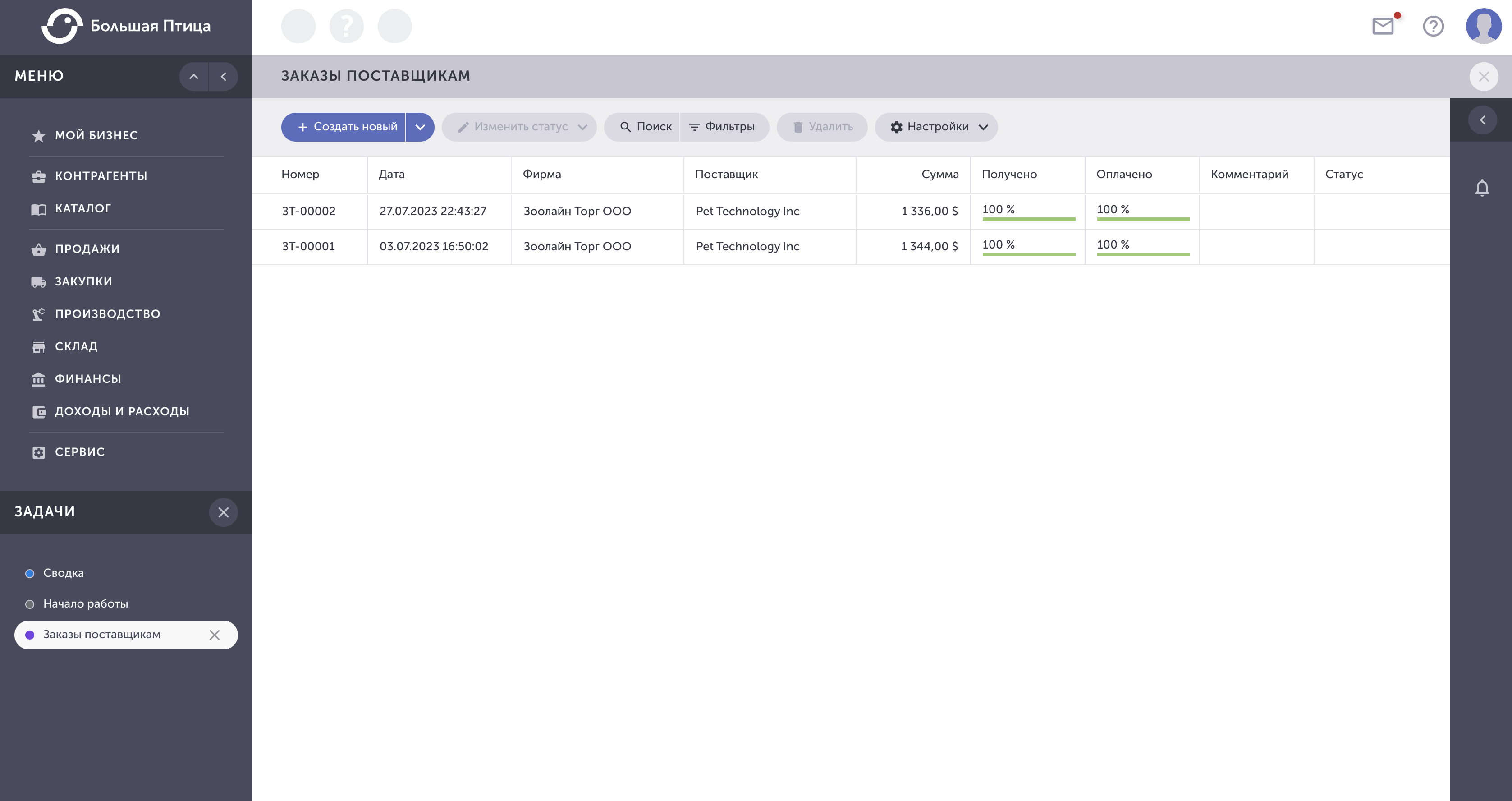Viewport: 1512px width, 801px height.
Task: Open Продажи menu section
Action: (x=87, y=249)
